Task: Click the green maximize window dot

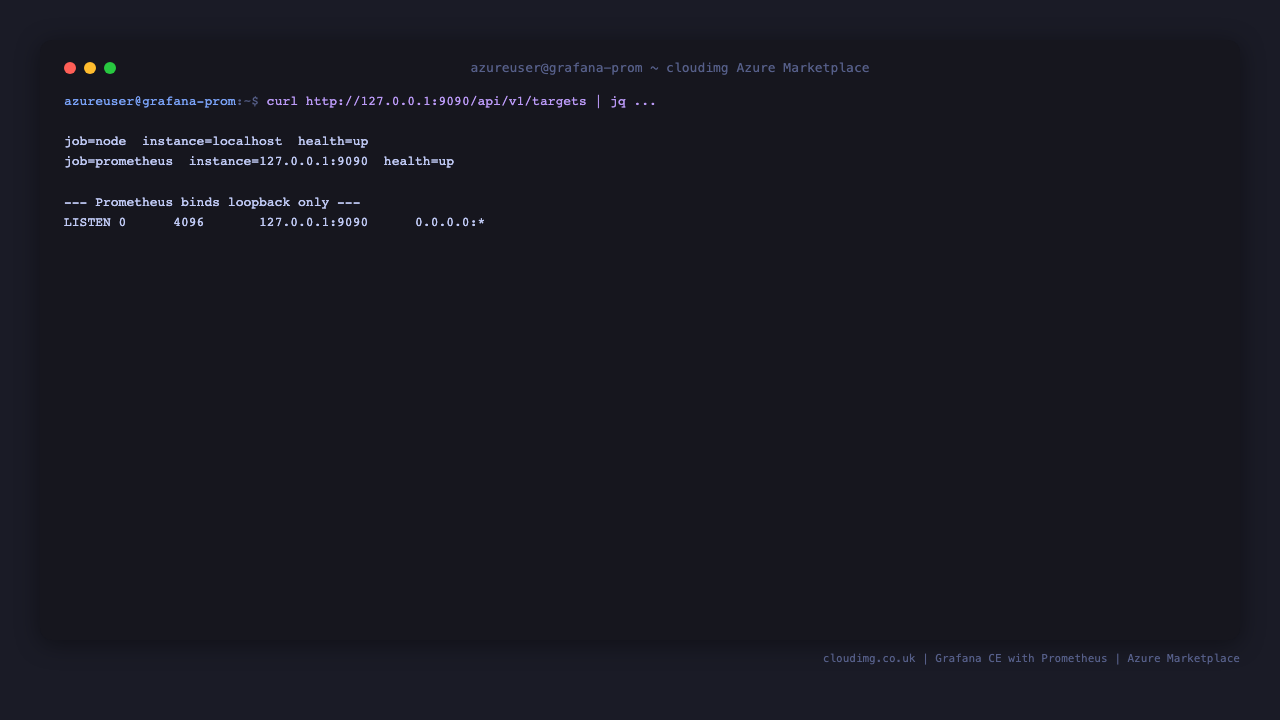Action: [110, 68]
